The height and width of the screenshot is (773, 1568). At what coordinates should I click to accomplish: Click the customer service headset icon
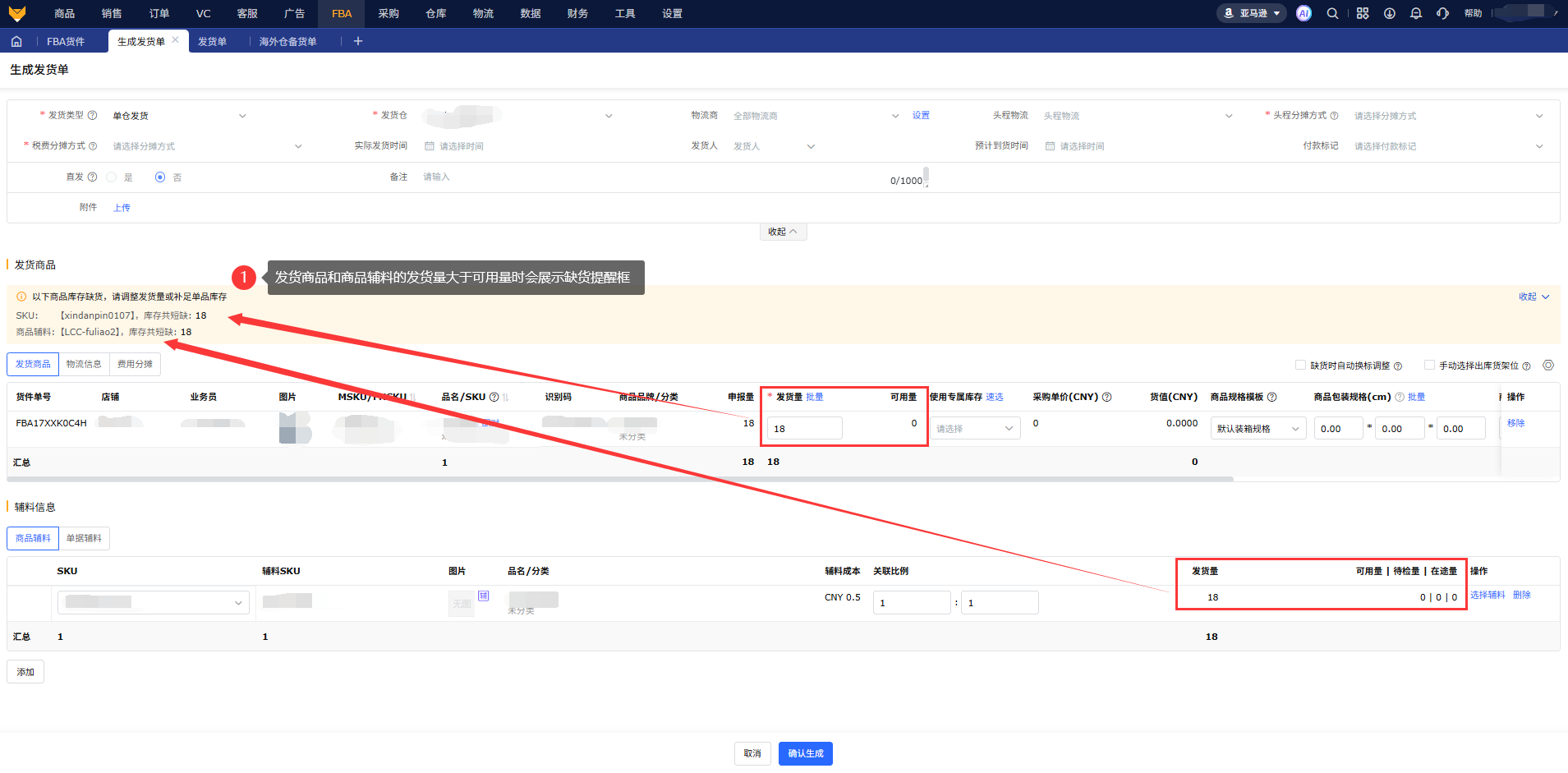tap(1443, 13)
